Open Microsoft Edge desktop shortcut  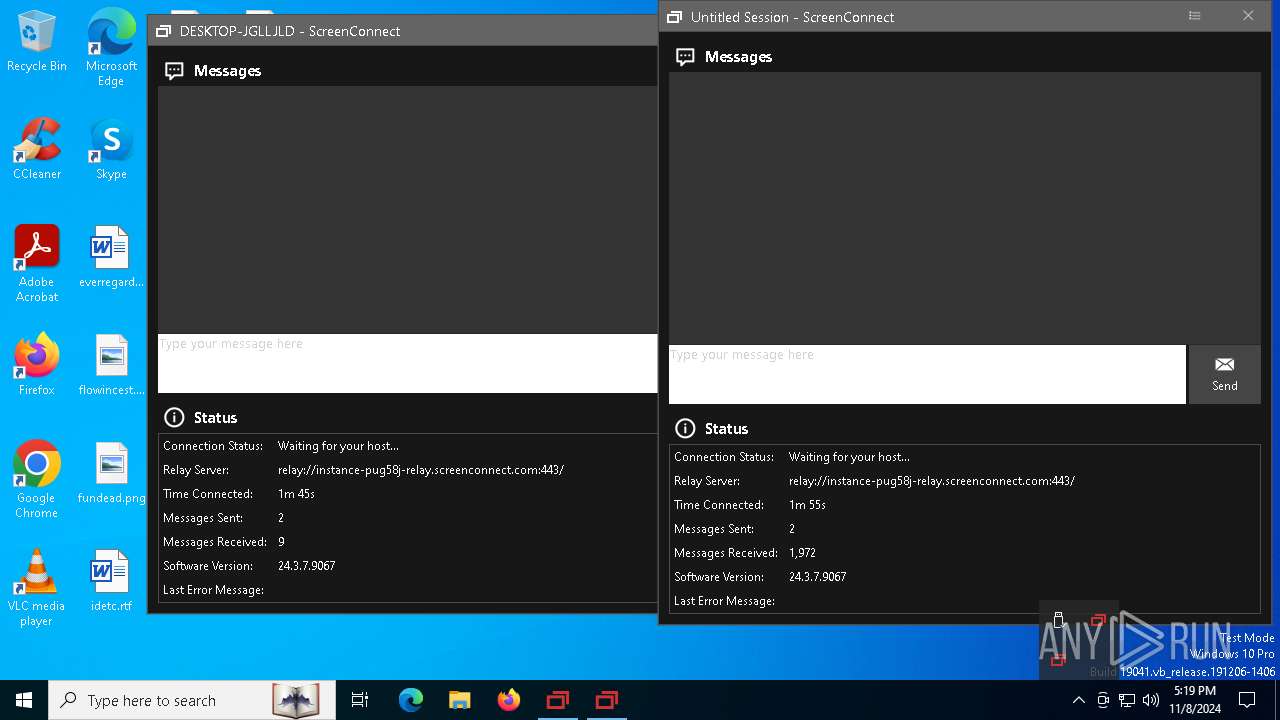coord(111,48)
